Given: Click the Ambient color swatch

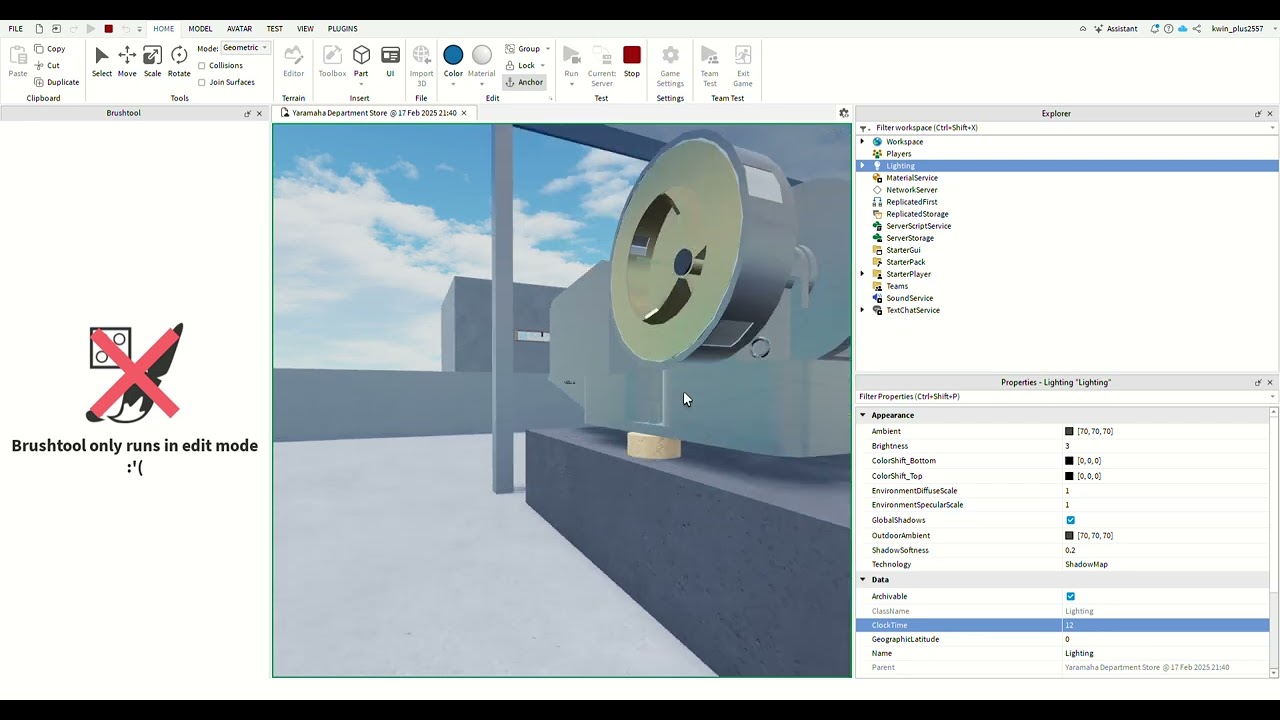Looking at the screenshot, I should (1069, 432).
